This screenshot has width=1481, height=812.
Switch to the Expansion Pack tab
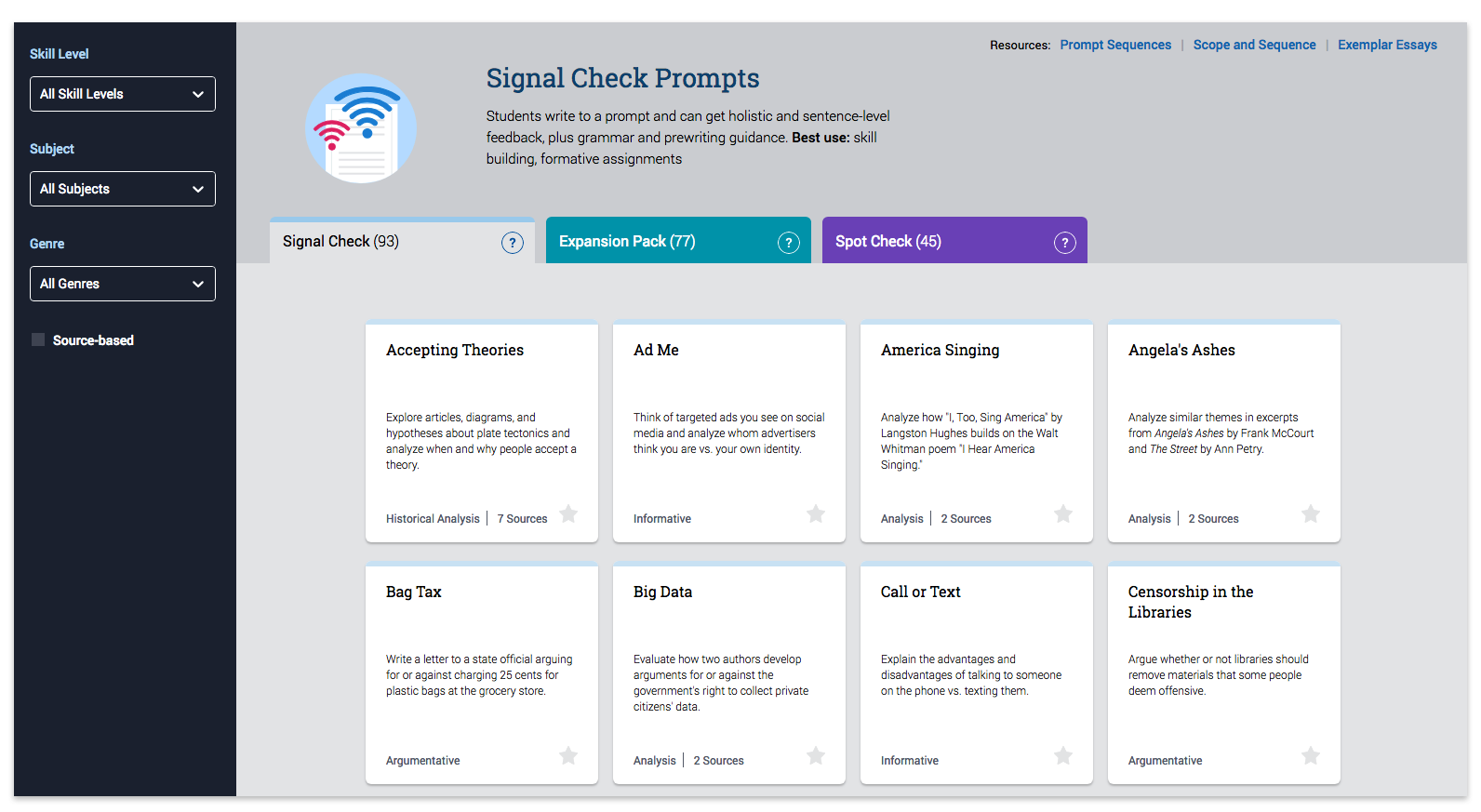pos(678,241)
